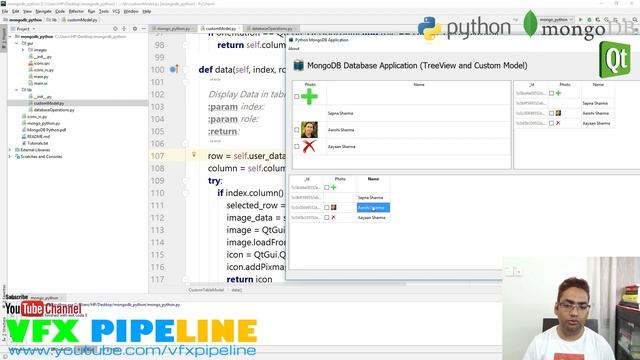Image resolution: width=640 pixels, height=360 pixels.
Task: Open the Run menu
Action: click(91, 11)
